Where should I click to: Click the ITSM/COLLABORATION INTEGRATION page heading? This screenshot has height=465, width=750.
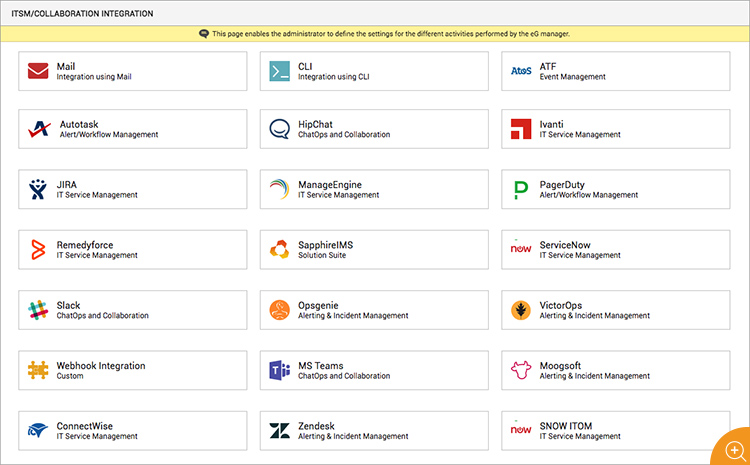pos(82,13)
